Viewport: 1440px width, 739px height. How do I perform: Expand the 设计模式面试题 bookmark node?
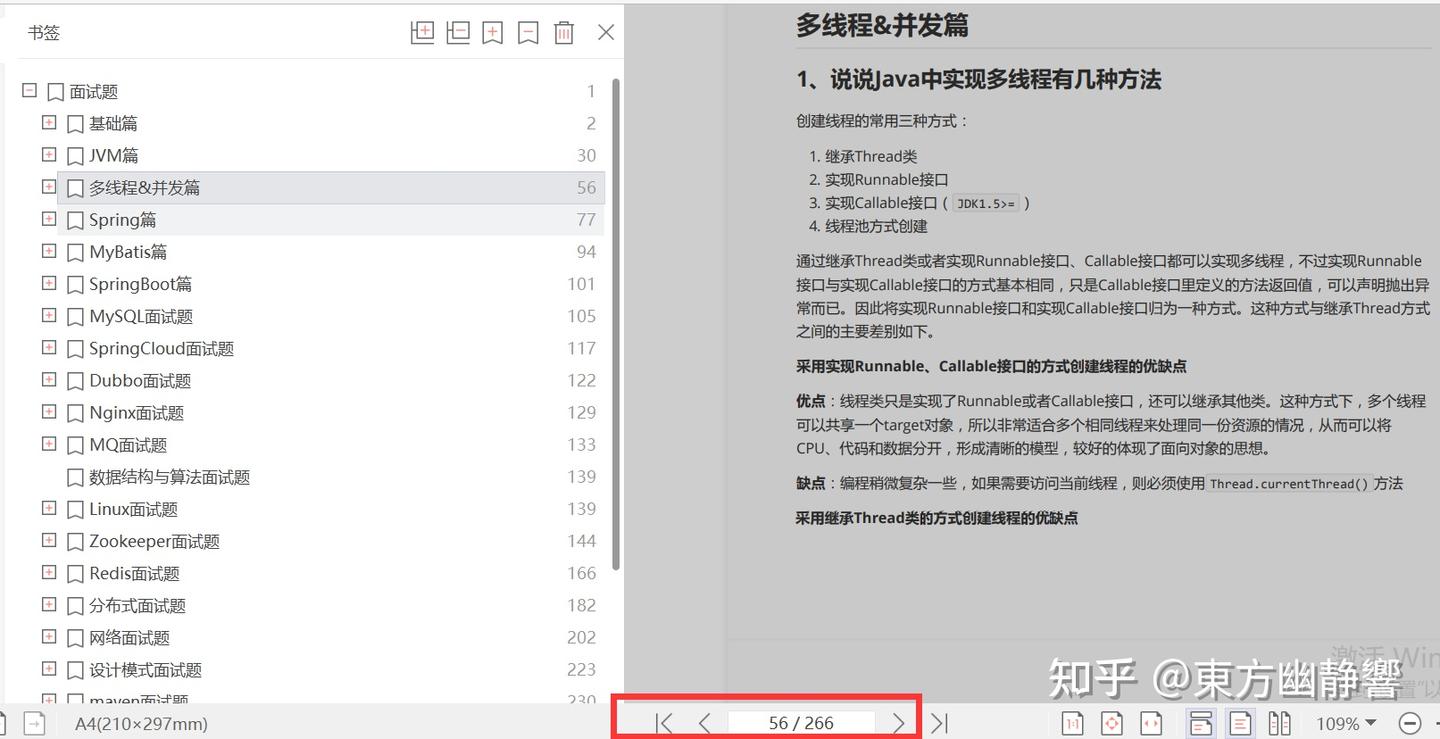tap(49, 668)
